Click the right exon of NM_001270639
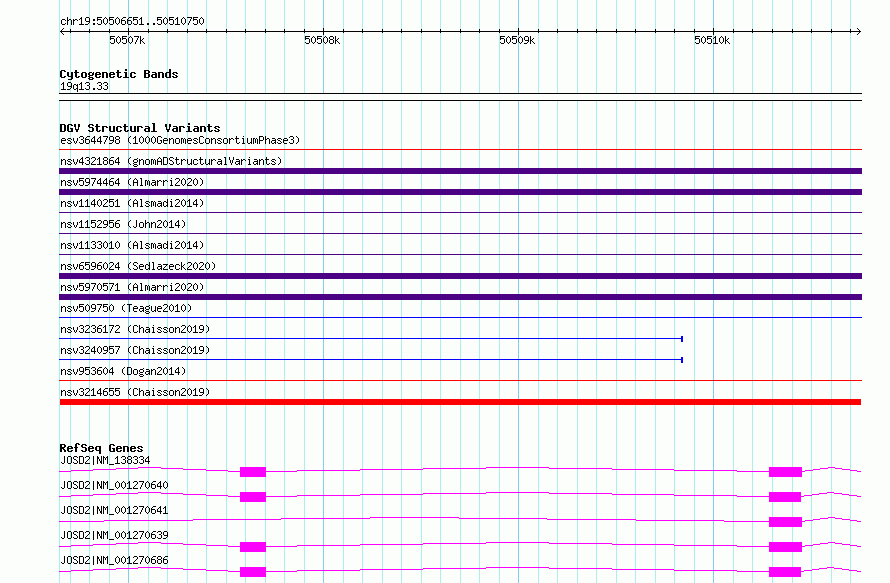This screenshot has width=890, height=583. [x=785, y=547]
